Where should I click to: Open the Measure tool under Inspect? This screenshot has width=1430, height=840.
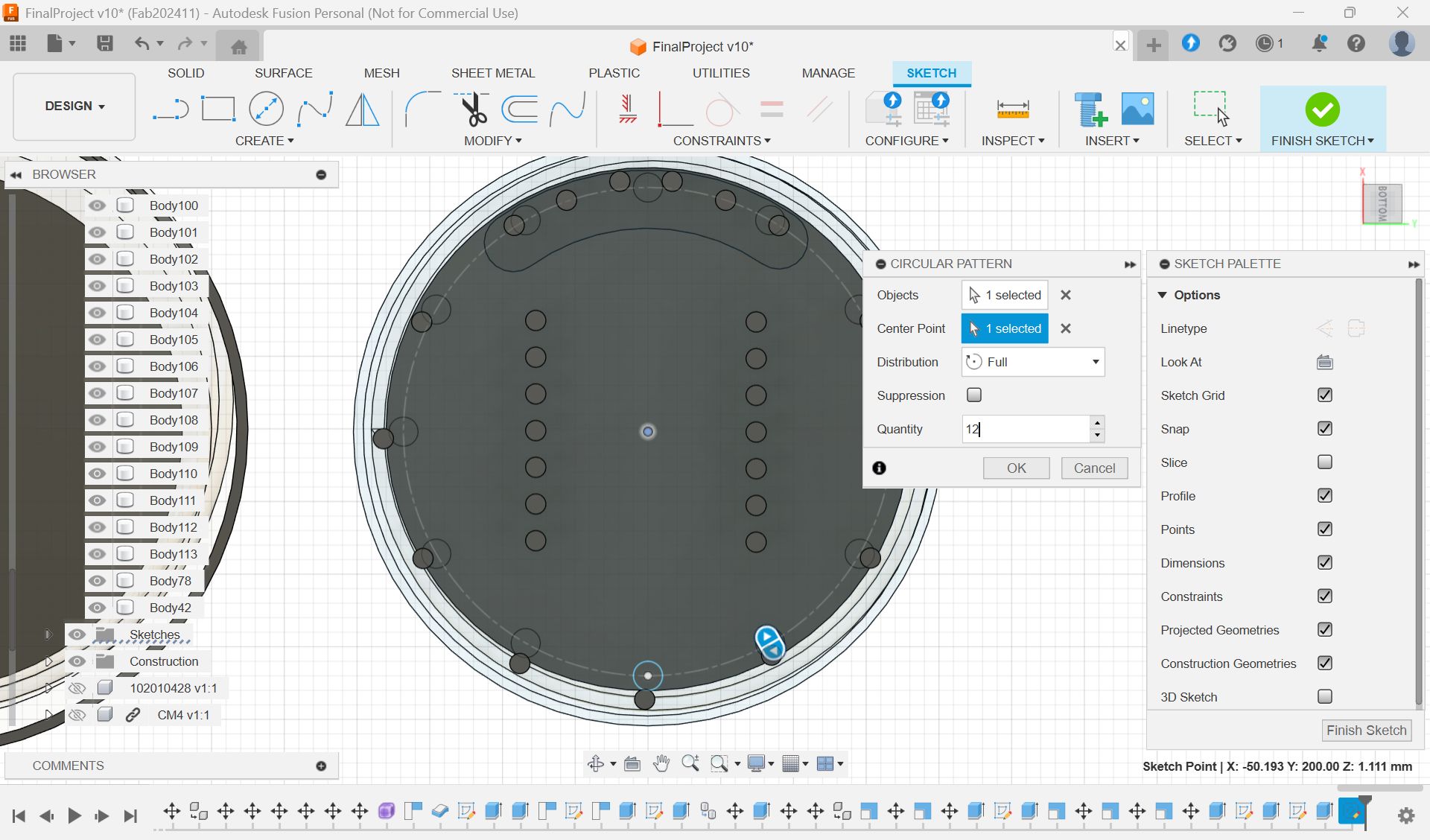1013,109
